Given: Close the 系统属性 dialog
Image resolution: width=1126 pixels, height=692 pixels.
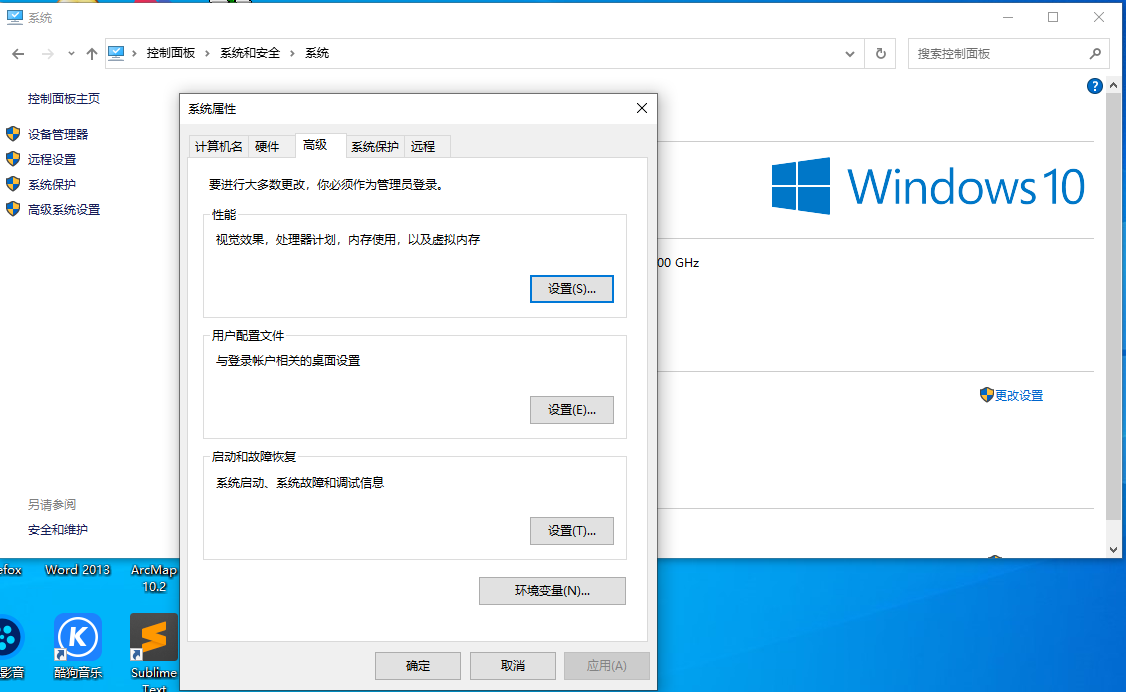Looking at the screenshot, I should point(642,108).
